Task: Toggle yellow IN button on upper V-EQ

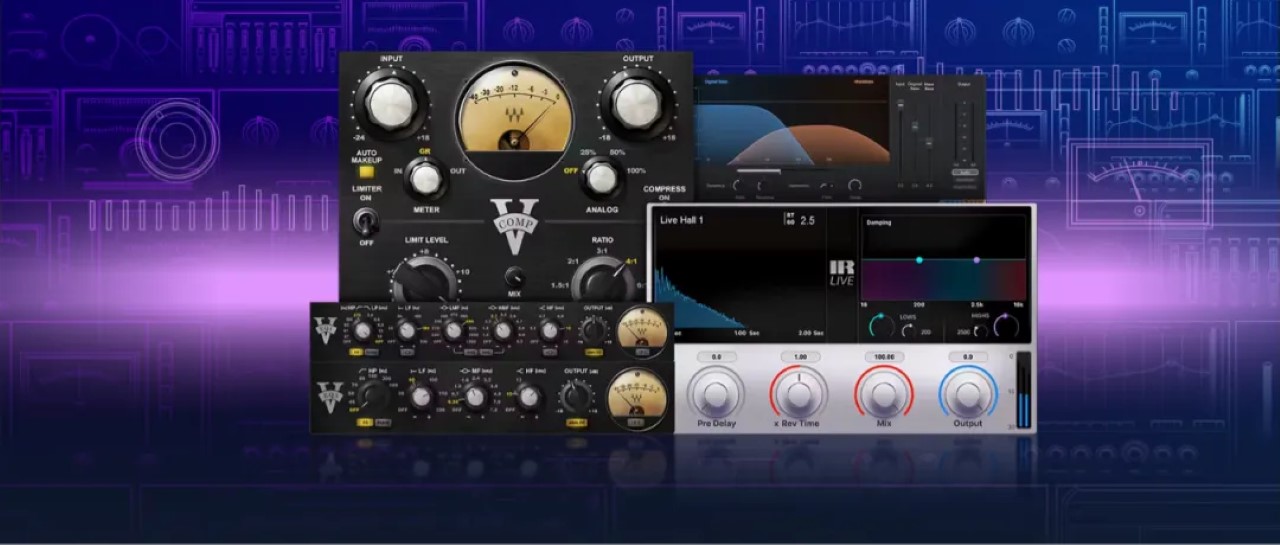Action: pos(355,352)
